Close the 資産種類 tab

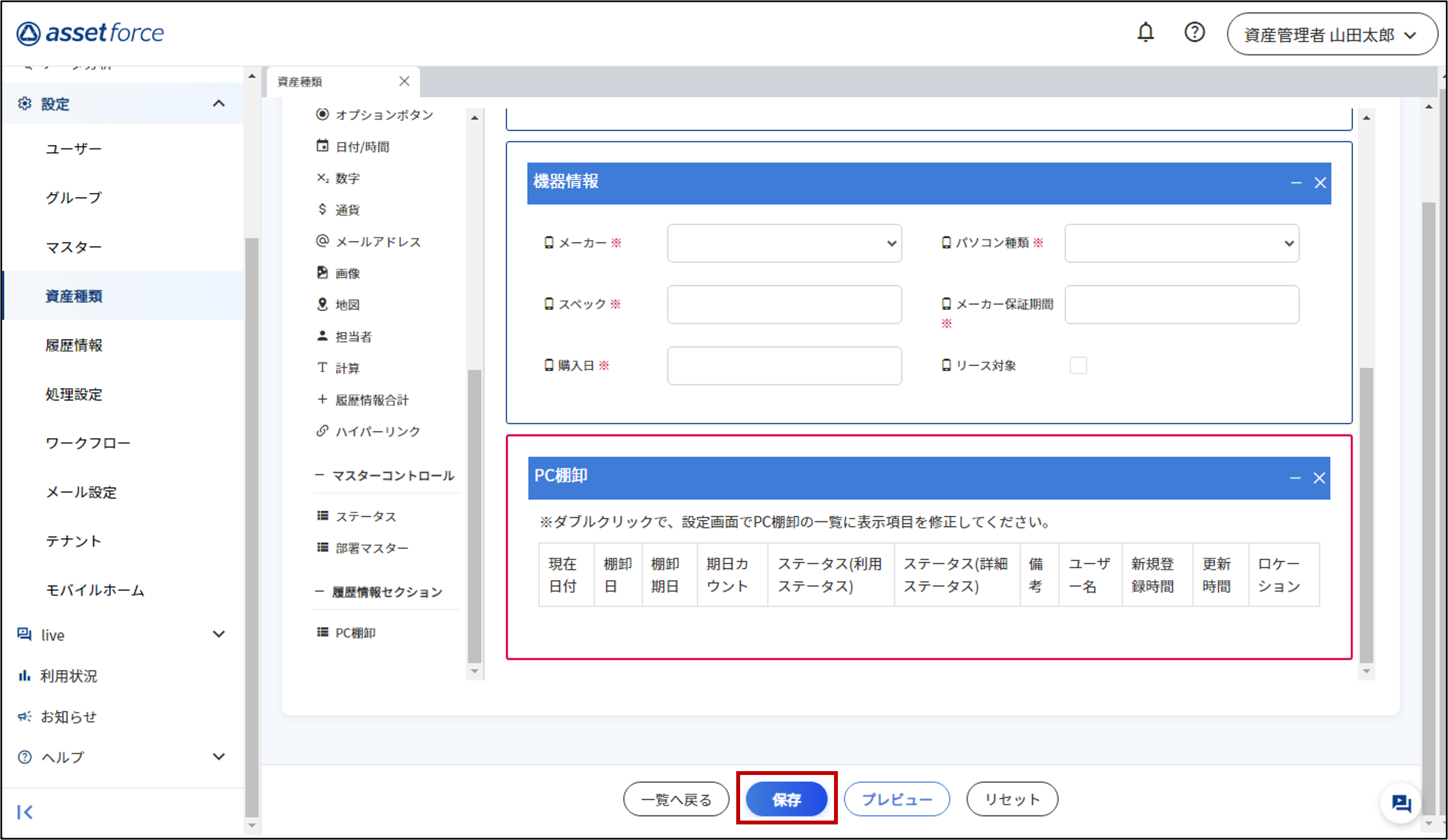(404, 81)
